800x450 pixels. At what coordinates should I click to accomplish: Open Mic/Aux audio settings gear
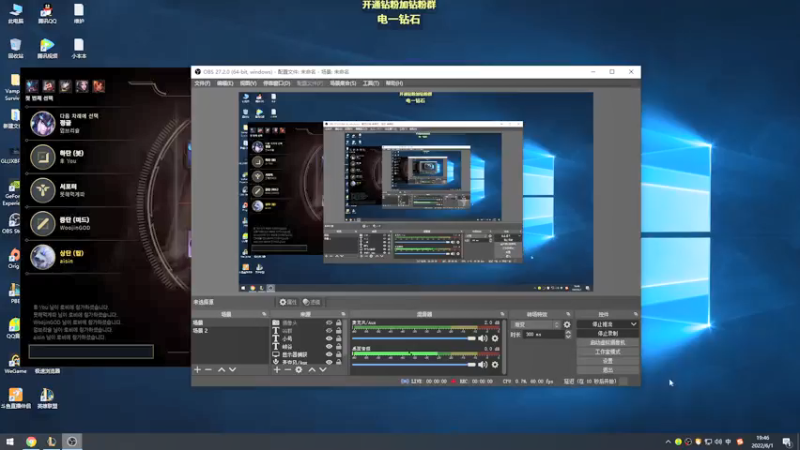point(495,338)
